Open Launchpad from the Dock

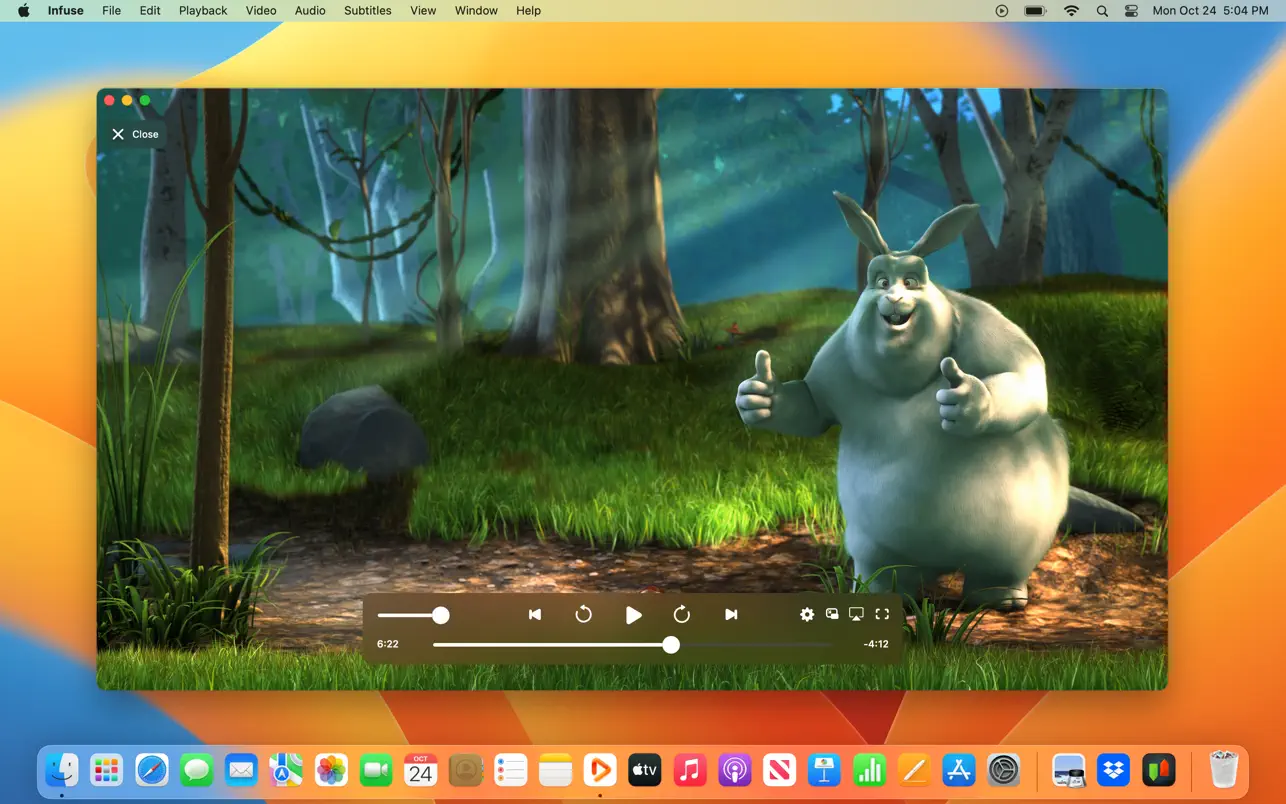106,770
